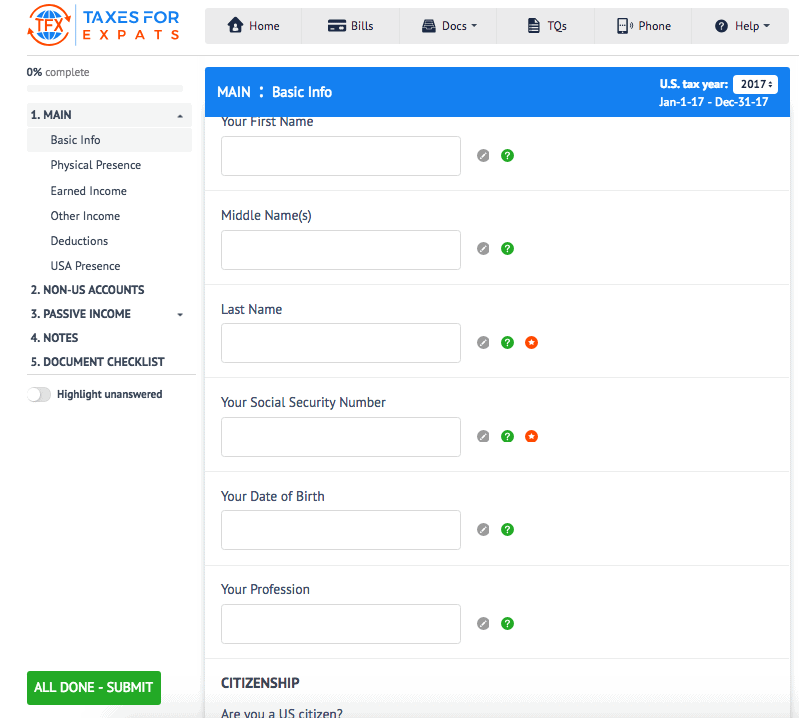
Task: Open the Docs dropdown caret
Action: coord(474,25)
